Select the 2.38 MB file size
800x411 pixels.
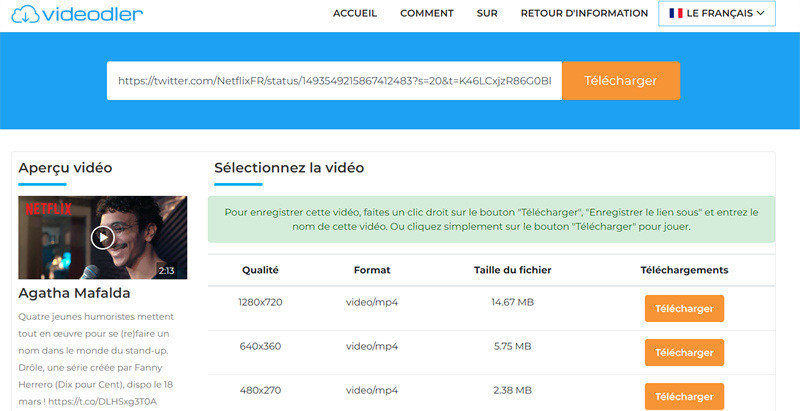(512, 390)
